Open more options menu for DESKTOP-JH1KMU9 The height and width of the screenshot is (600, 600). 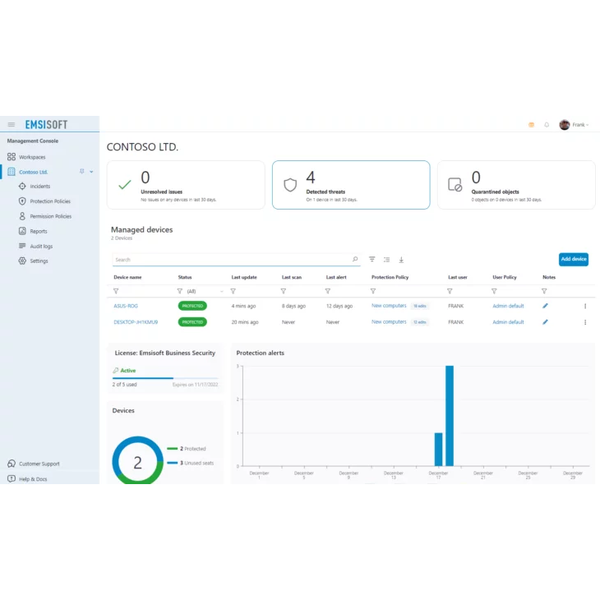point(585,323)
